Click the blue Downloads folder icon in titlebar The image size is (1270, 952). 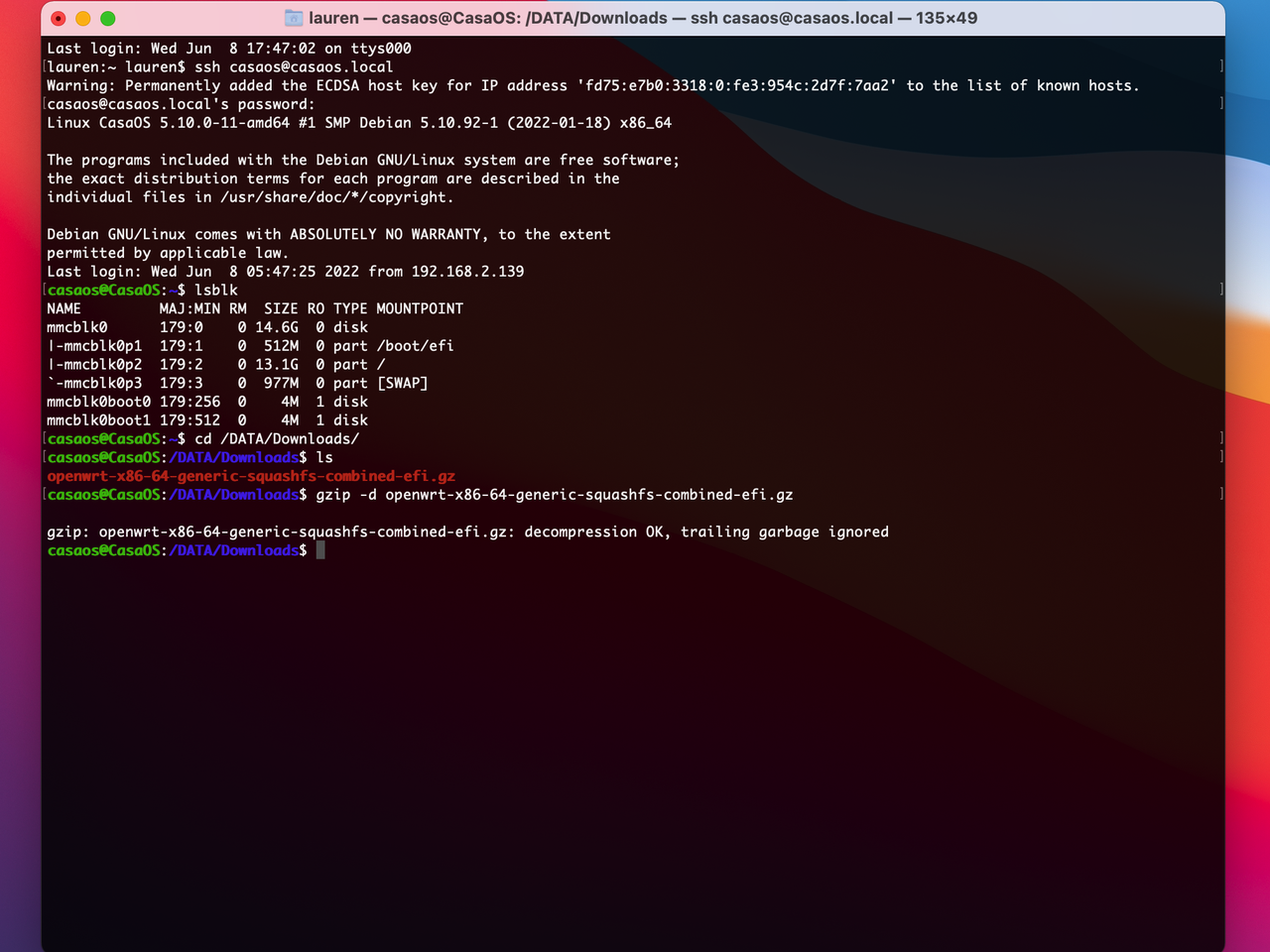click(x=291, y=17)
